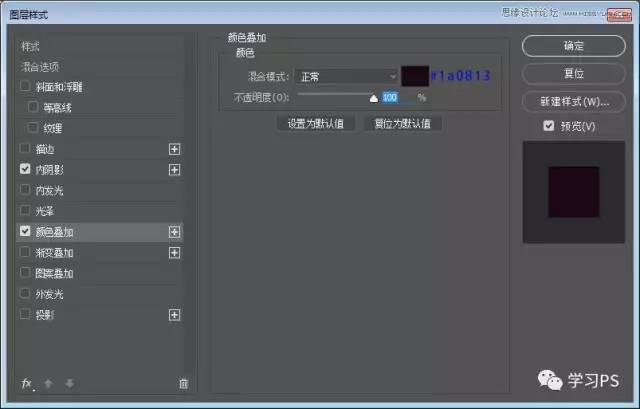
Task: Click the 设置为默认值 button
Action: [x=315, y=124]
